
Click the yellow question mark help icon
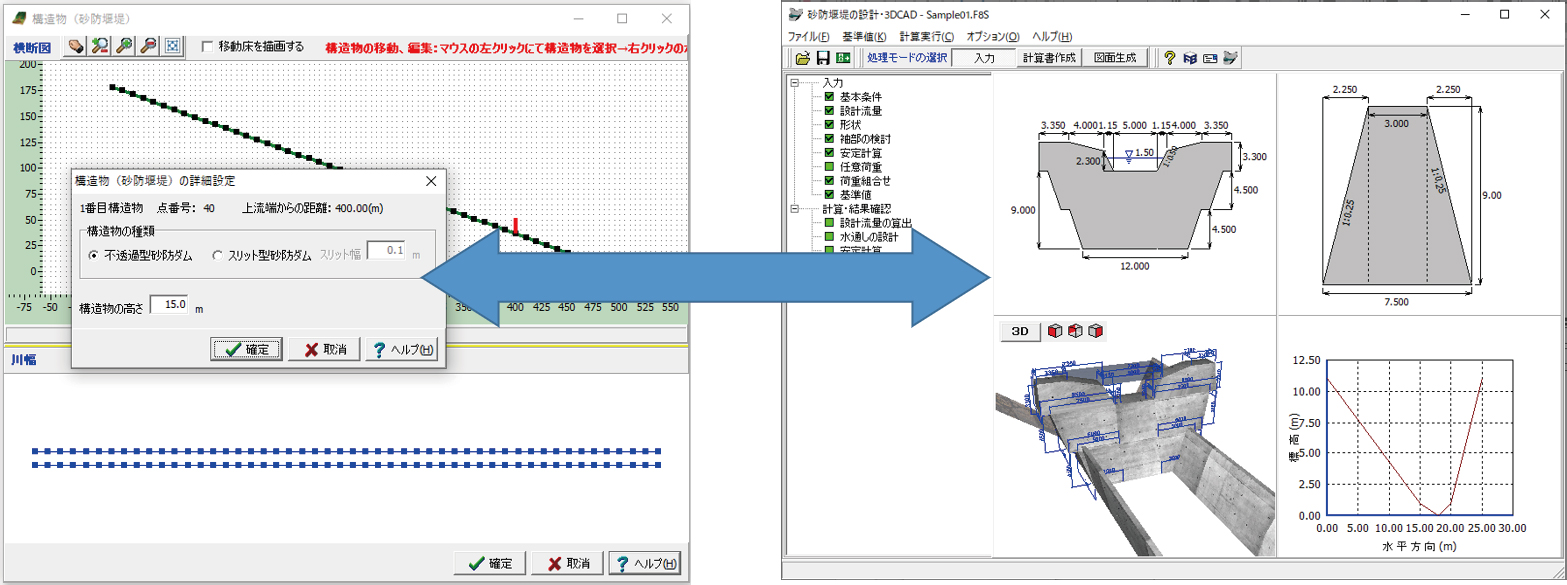click(x=1169, y=58)
